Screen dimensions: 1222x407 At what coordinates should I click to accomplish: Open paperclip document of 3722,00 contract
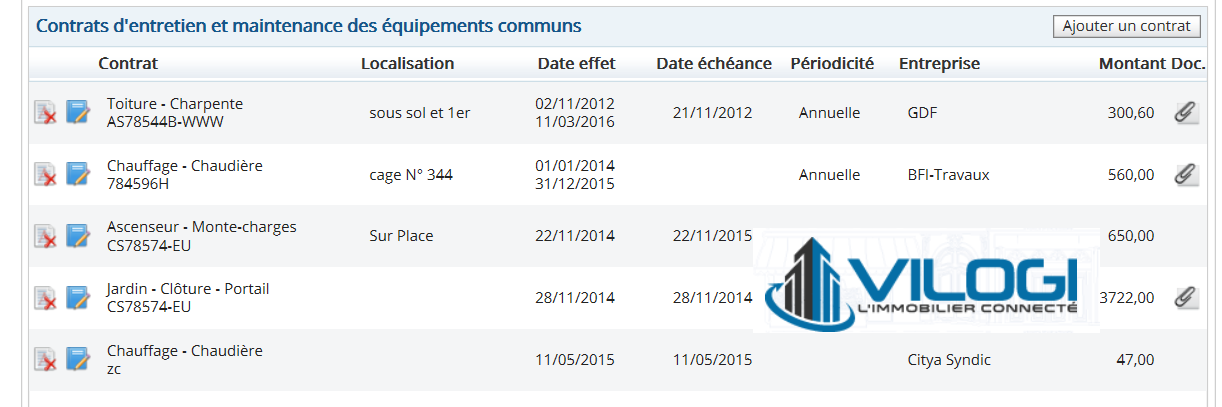(x=1186, y=297)
